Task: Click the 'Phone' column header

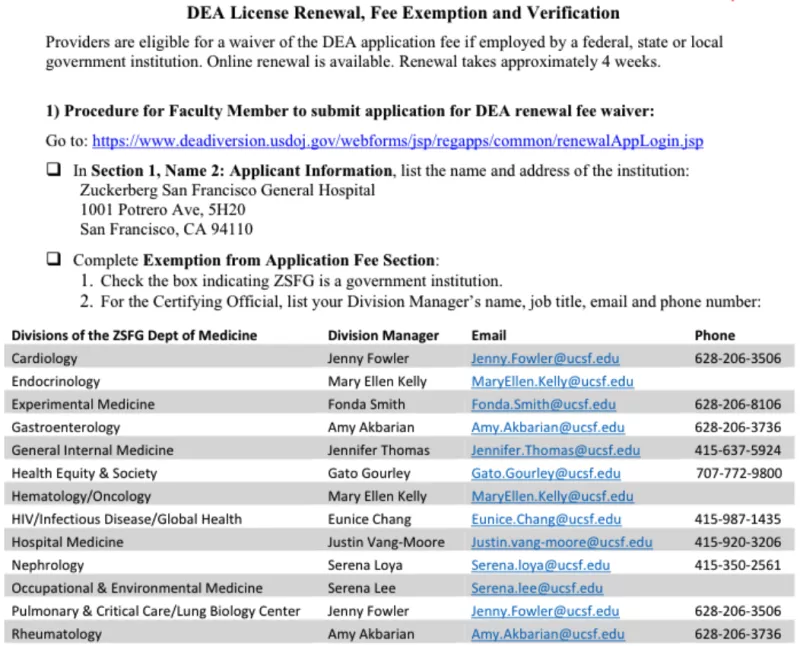Action: (x=715, y=335)
